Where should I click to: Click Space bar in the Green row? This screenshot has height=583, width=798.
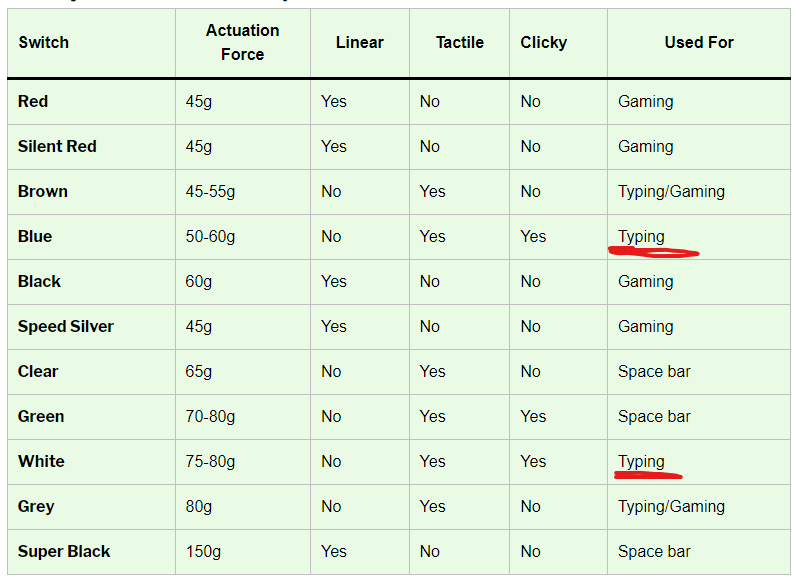[x=654, y=416]
